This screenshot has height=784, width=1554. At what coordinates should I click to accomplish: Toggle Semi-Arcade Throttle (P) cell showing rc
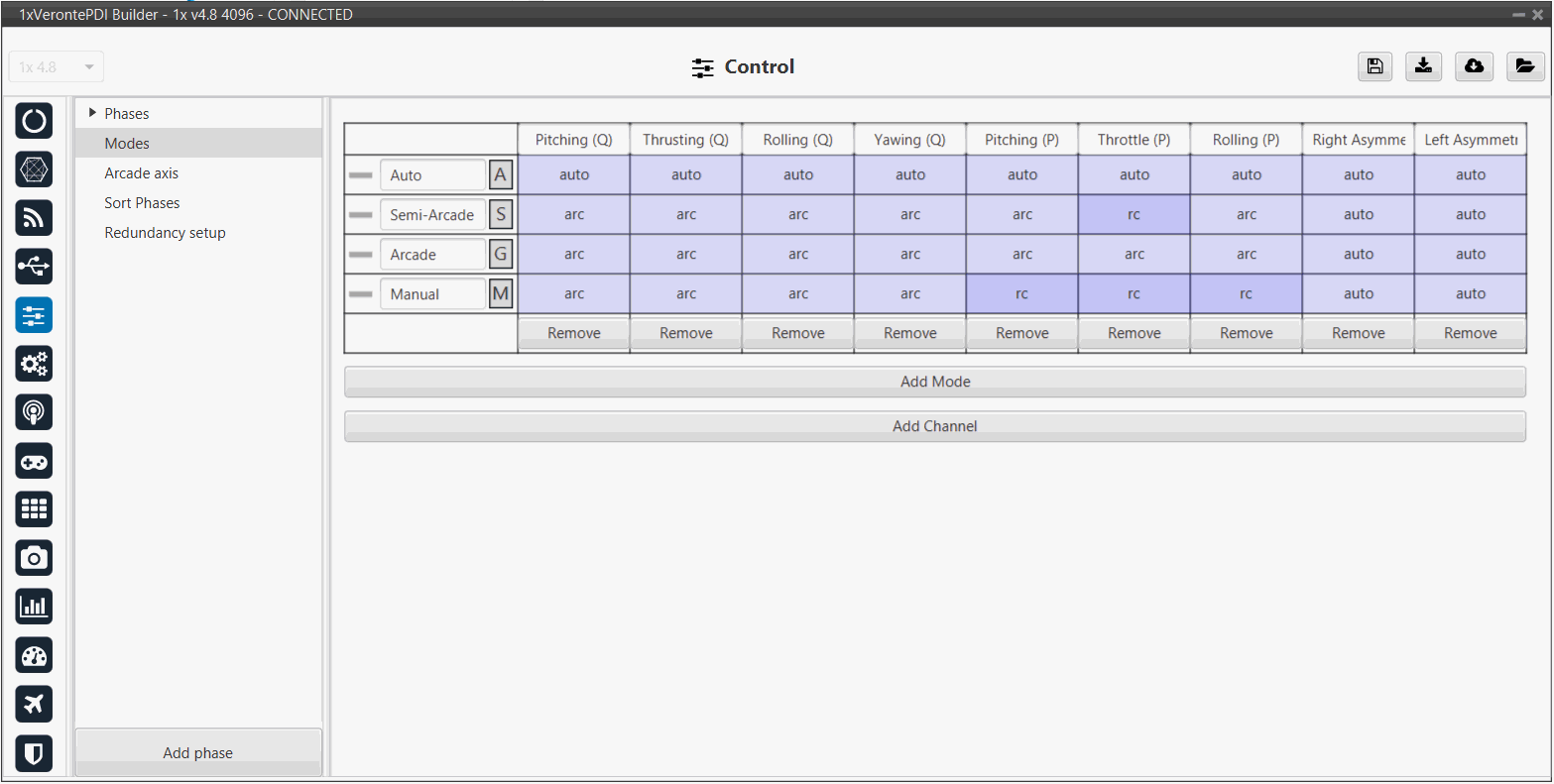1134,215
